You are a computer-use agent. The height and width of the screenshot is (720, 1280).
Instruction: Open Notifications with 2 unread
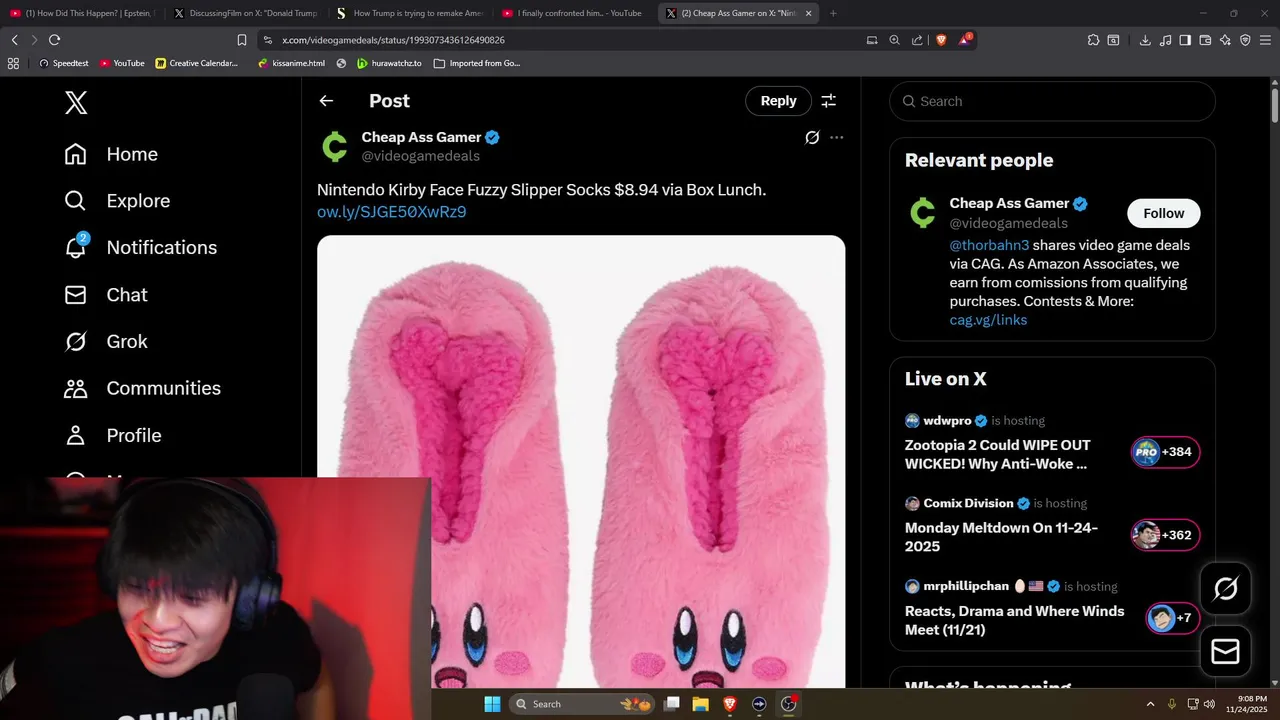click(x=140, y=247)
